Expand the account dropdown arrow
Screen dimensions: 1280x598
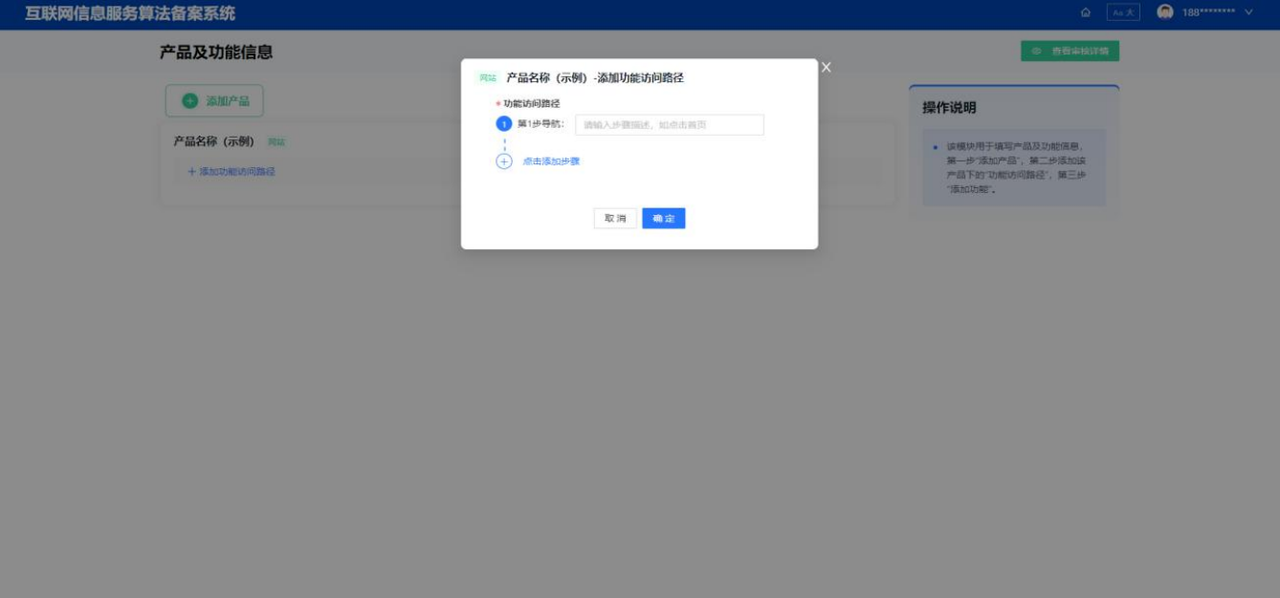(x=1248, y=13)
